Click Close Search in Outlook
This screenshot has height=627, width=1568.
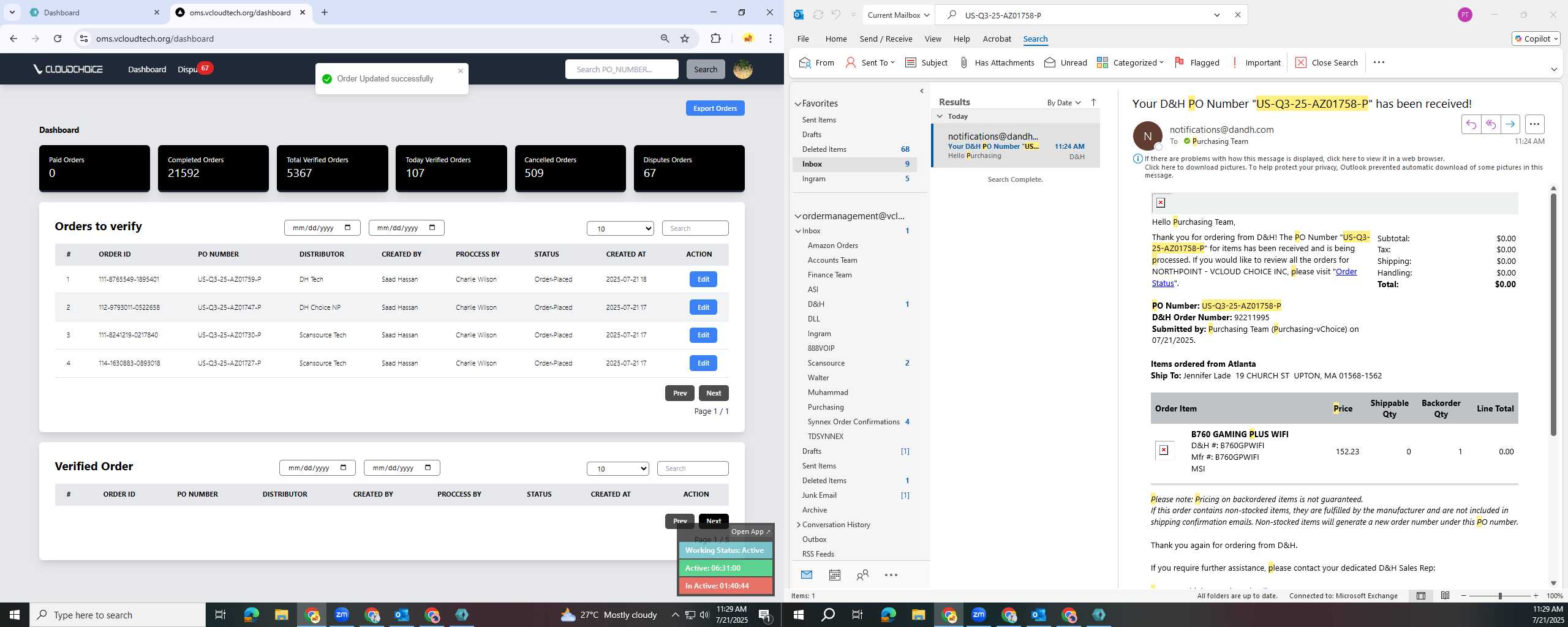click(1327, 62)
